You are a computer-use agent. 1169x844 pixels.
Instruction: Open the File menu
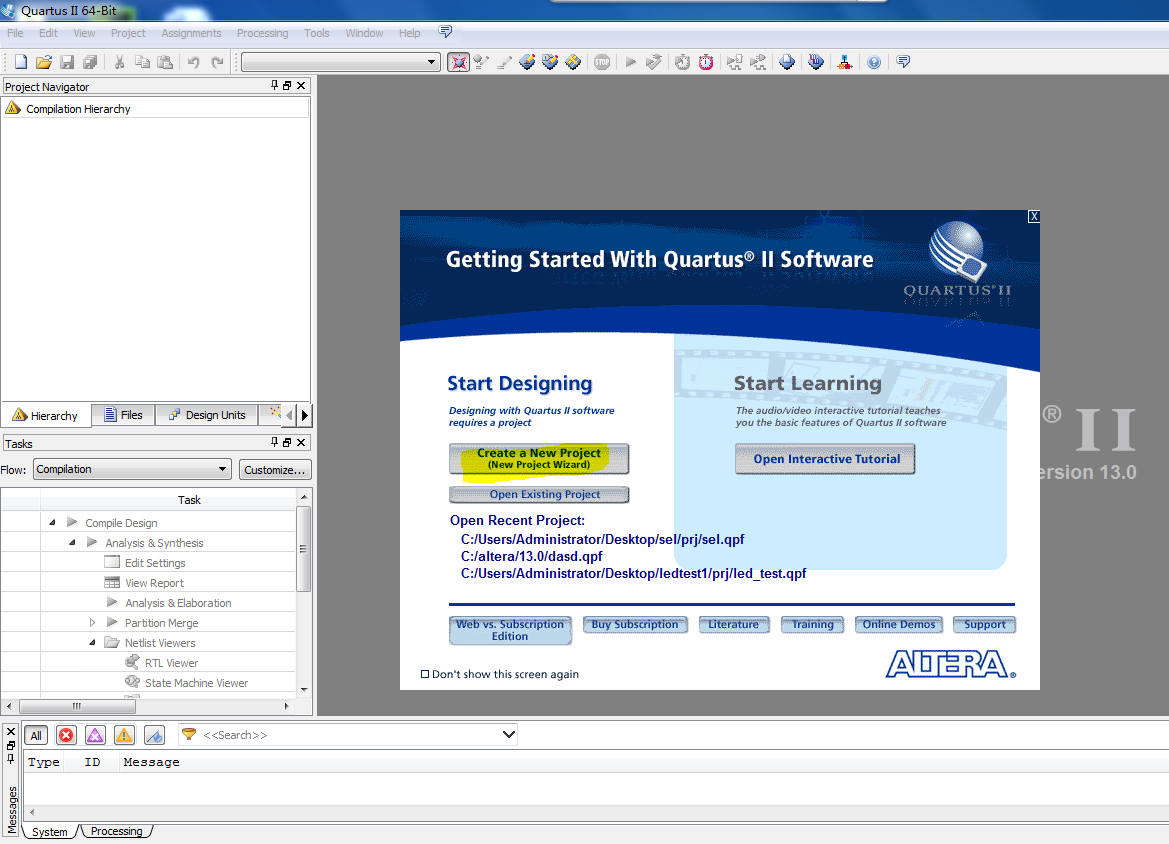pyautogui.click(x=15, y=33)
